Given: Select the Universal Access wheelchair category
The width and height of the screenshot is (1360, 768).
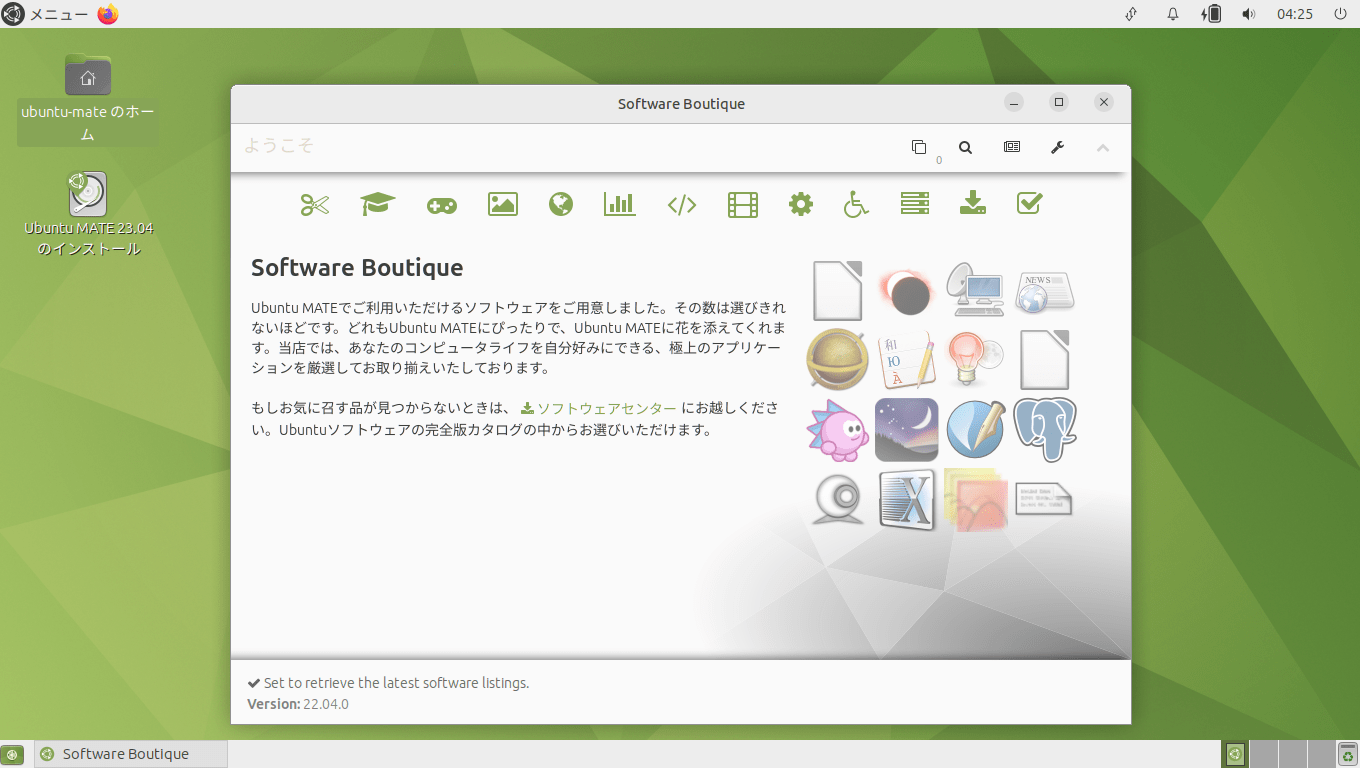Looking at the screenshot, I should pos(856,204).
